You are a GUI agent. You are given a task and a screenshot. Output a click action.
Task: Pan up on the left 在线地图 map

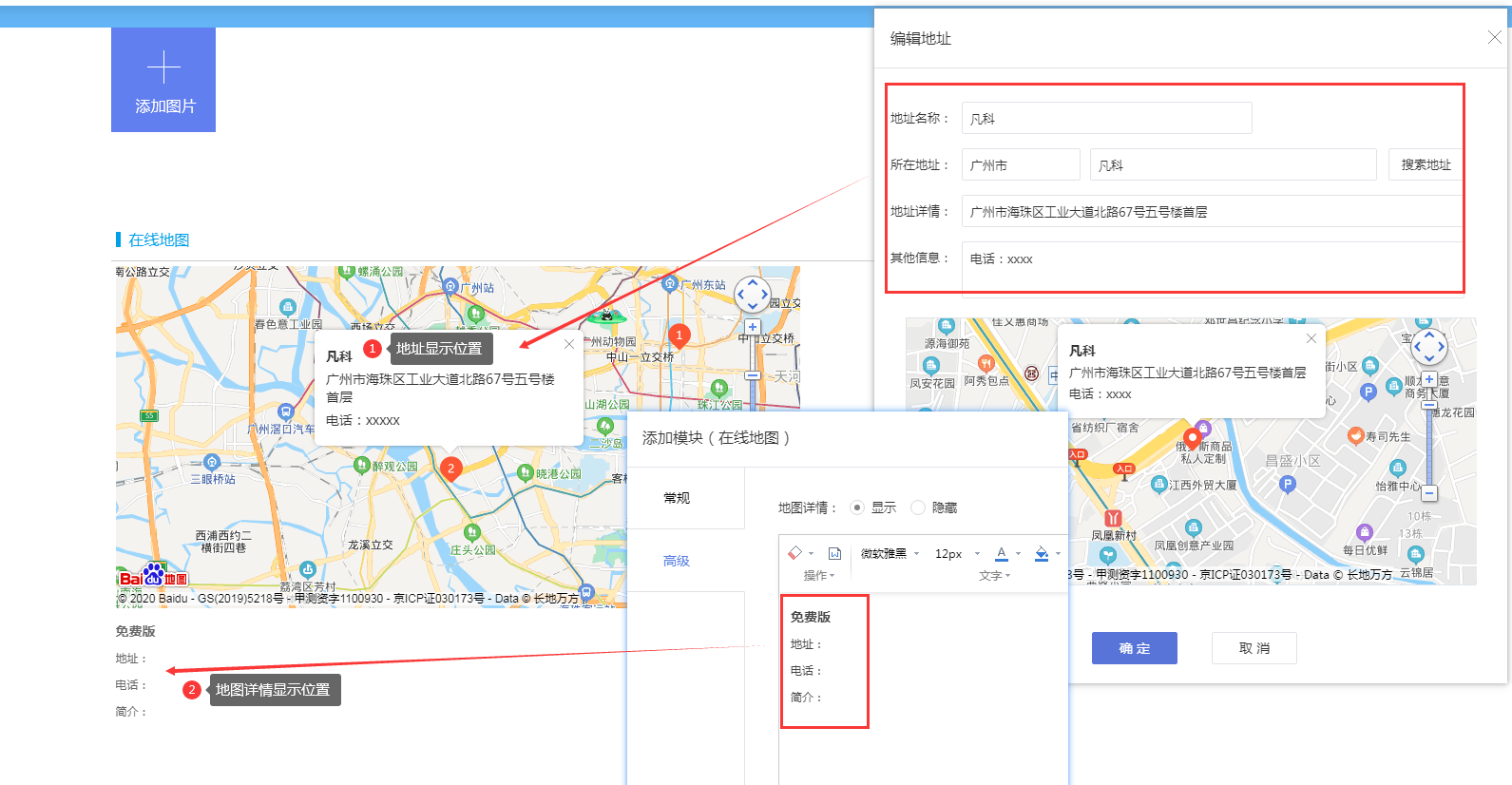click(753, 283)
